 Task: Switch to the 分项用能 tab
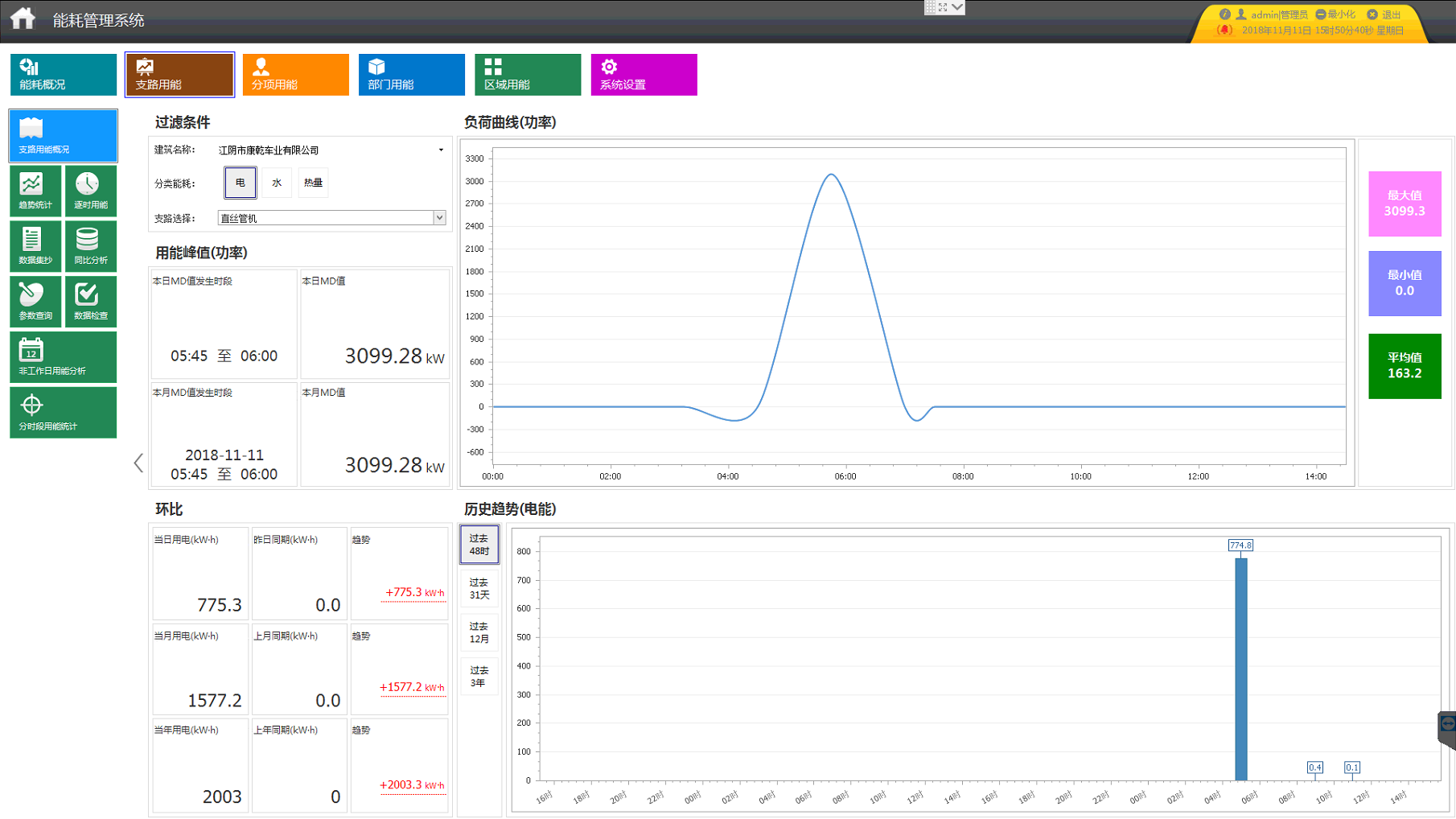tap(295, 75)
